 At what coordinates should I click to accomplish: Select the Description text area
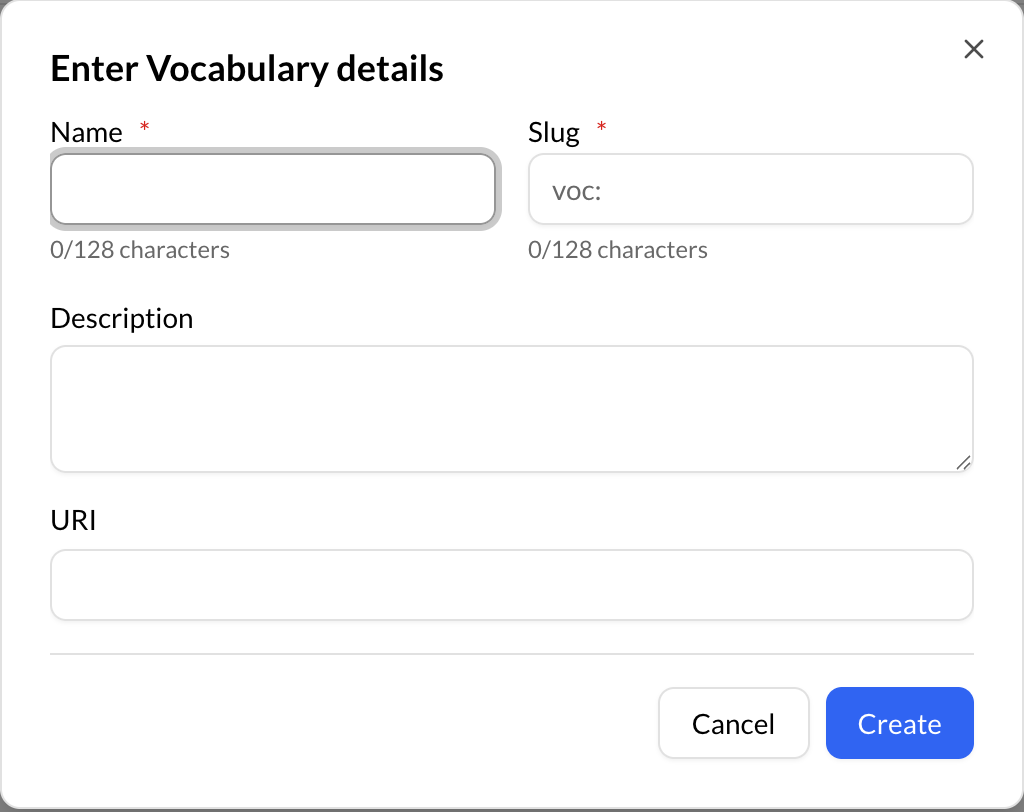click(512, 408)
